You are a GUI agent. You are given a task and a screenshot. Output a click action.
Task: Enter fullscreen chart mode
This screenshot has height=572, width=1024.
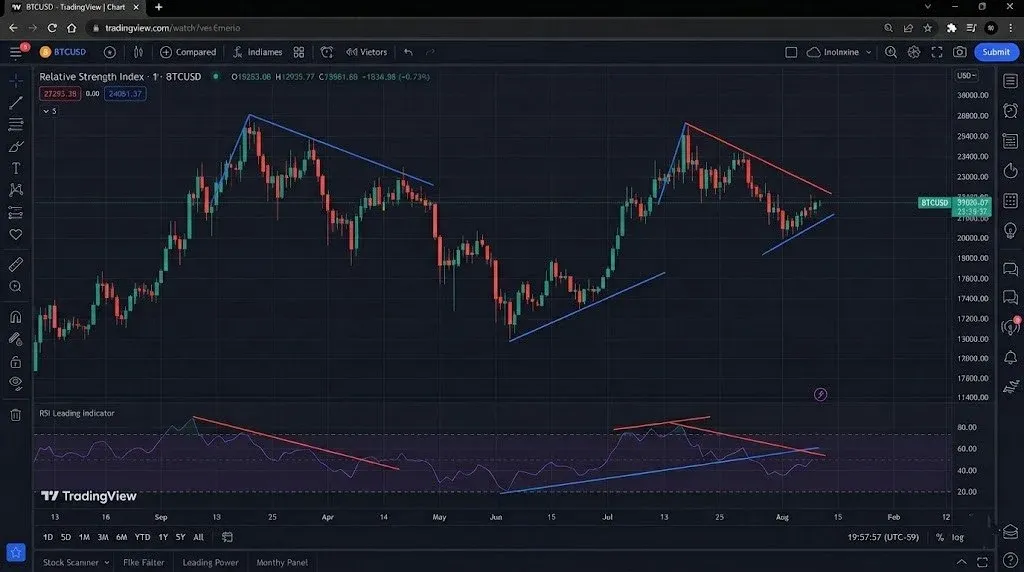[x=936, y=52]
